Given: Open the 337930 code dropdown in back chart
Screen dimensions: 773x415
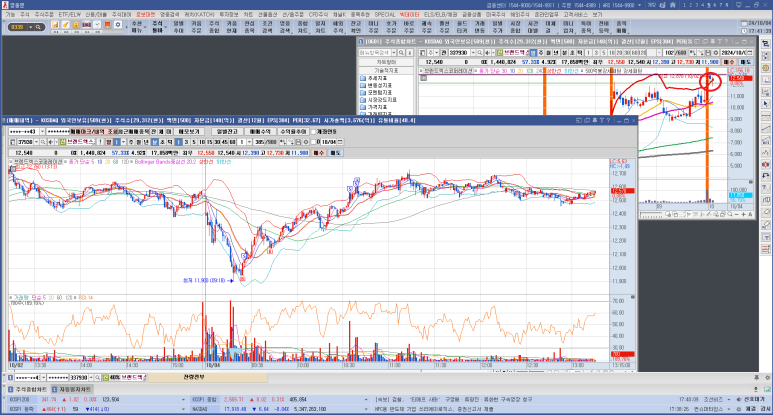Looking at the screenshot, I should coord(473,52).
